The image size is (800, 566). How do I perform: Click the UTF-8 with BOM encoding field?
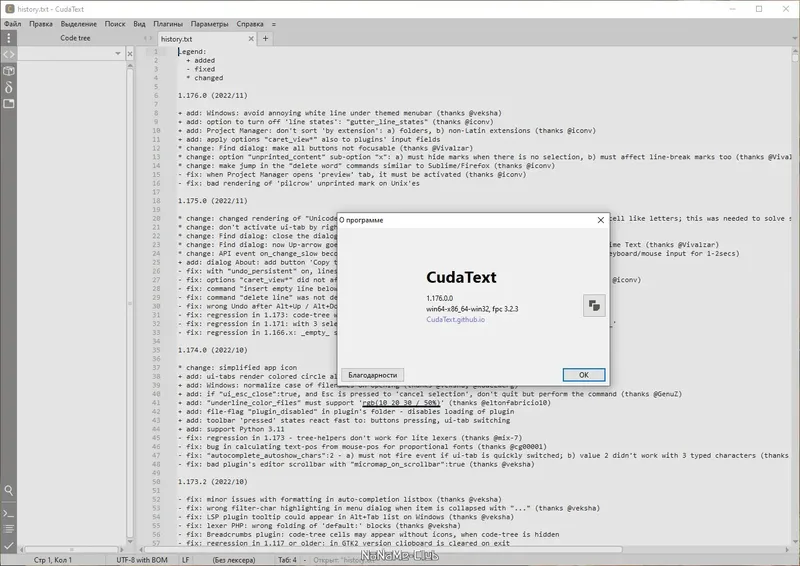point(142,560)
